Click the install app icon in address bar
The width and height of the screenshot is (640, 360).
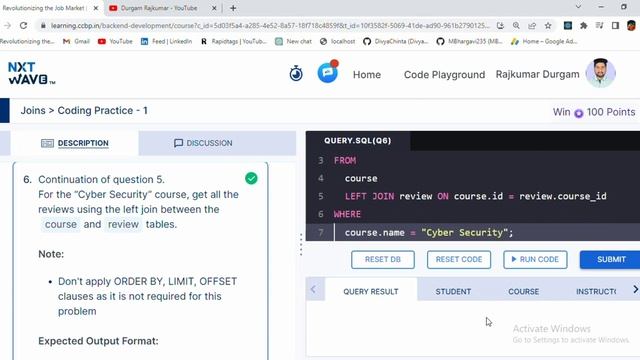point(500,25)
